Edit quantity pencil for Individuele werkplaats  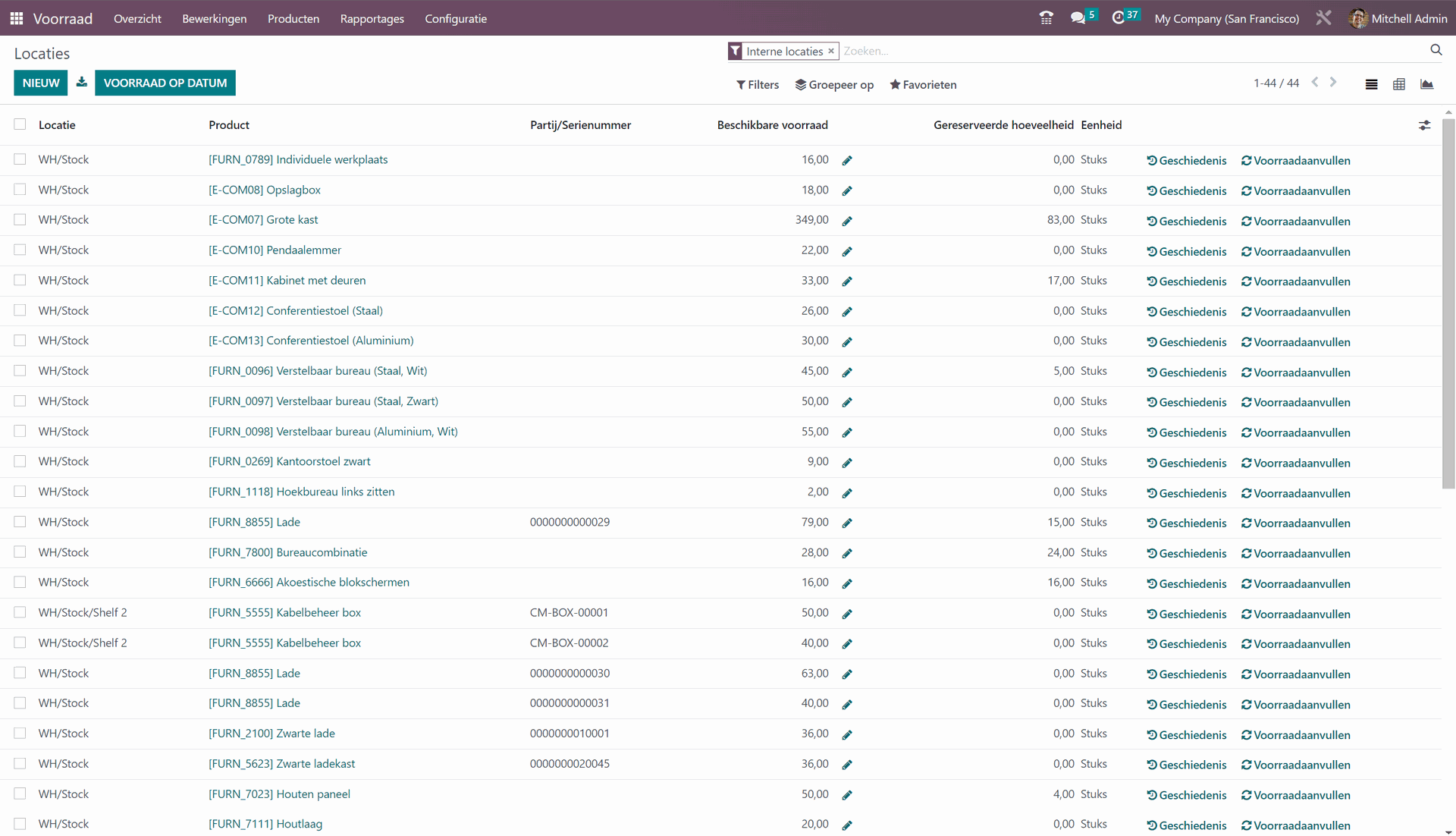coord(847,160)
